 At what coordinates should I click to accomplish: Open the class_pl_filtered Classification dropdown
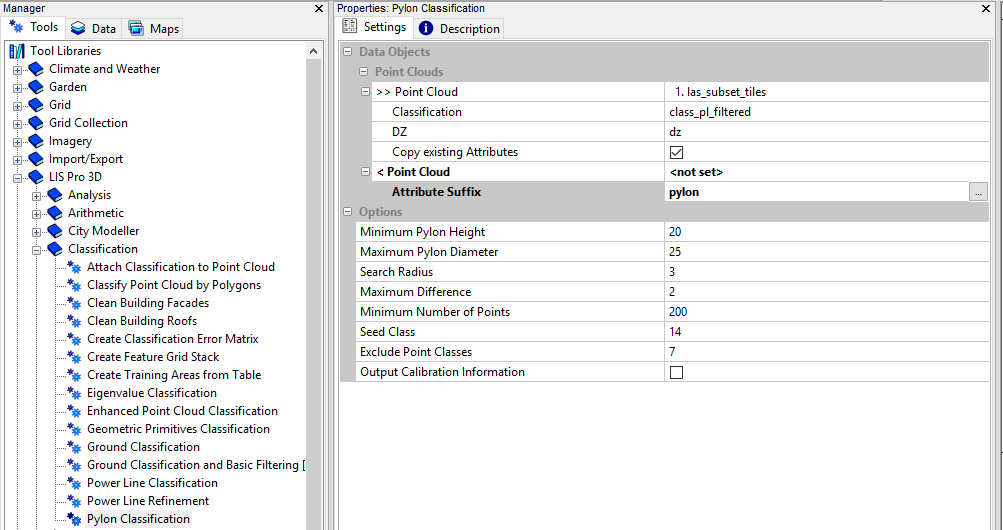(x=827, y=112)
